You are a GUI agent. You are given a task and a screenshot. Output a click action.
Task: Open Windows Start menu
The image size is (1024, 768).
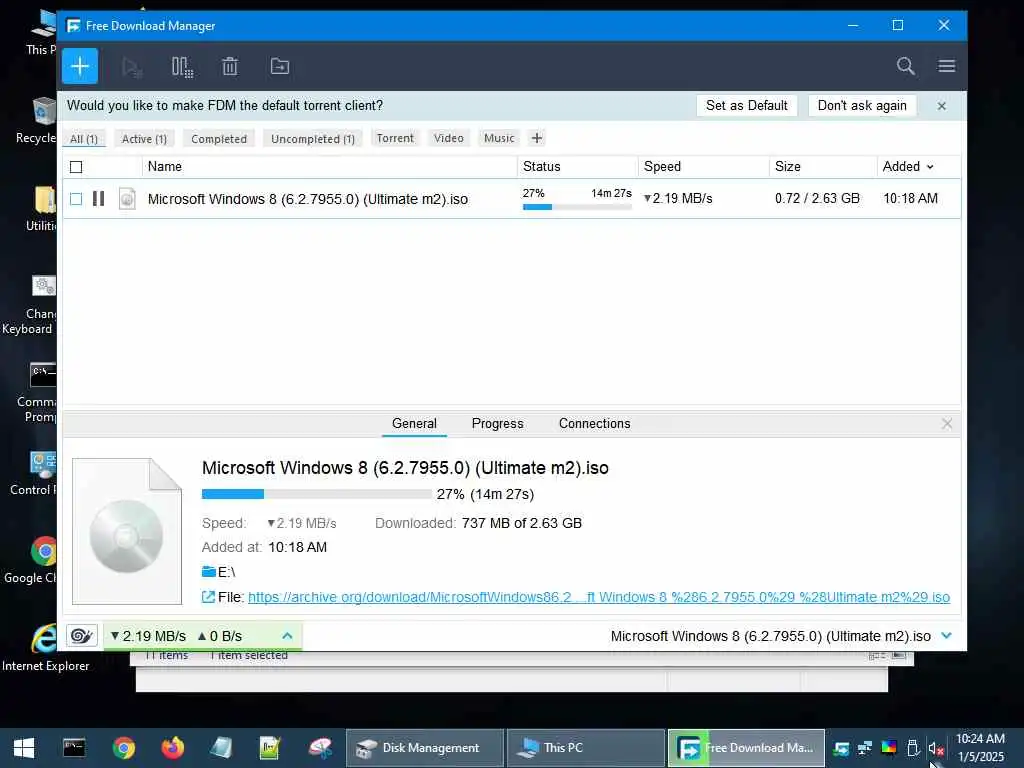point(24,748)
